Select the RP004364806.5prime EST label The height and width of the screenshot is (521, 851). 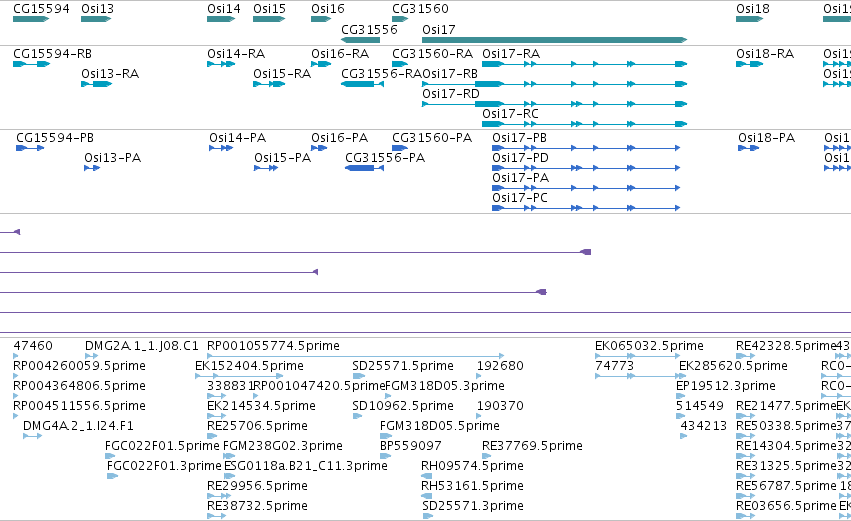tap(79, 386)
